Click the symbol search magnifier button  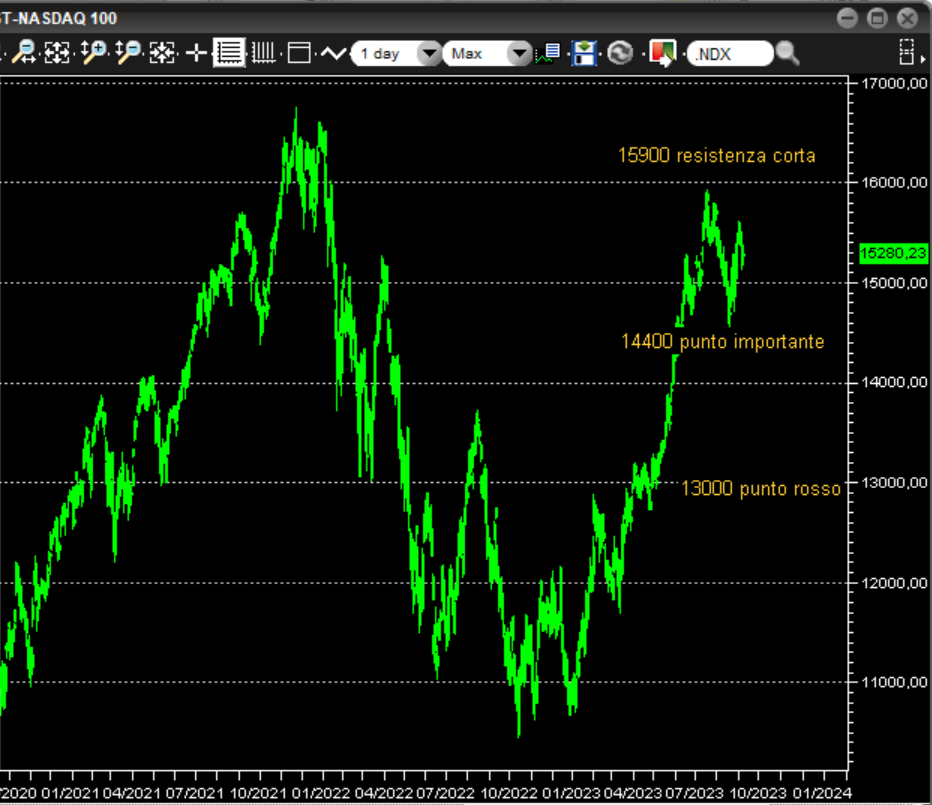pyautogui.click(x=788, y=53)
